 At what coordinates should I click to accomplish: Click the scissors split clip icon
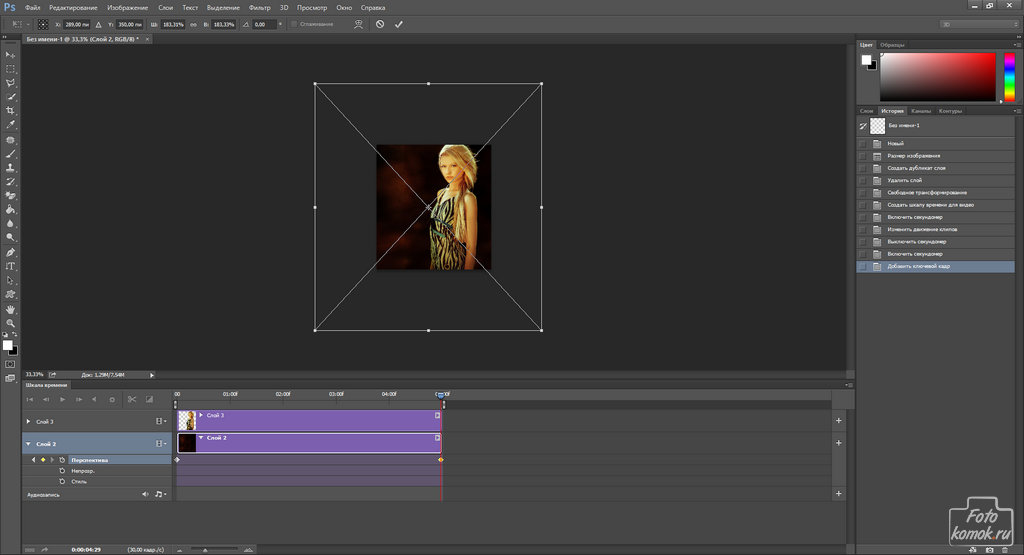tap(131, 400)
